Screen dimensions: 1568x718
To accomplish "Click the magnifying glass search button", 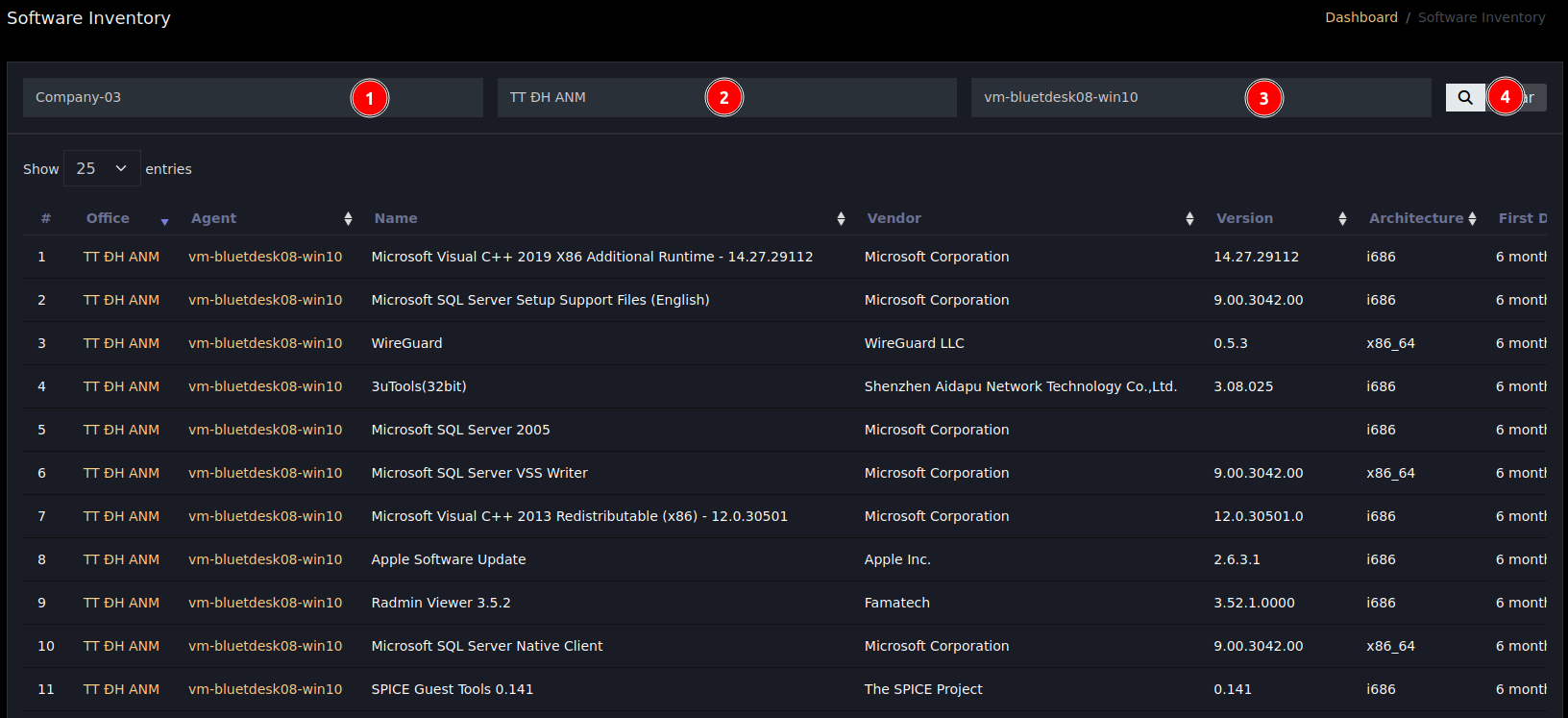I will pos(1464,97).
